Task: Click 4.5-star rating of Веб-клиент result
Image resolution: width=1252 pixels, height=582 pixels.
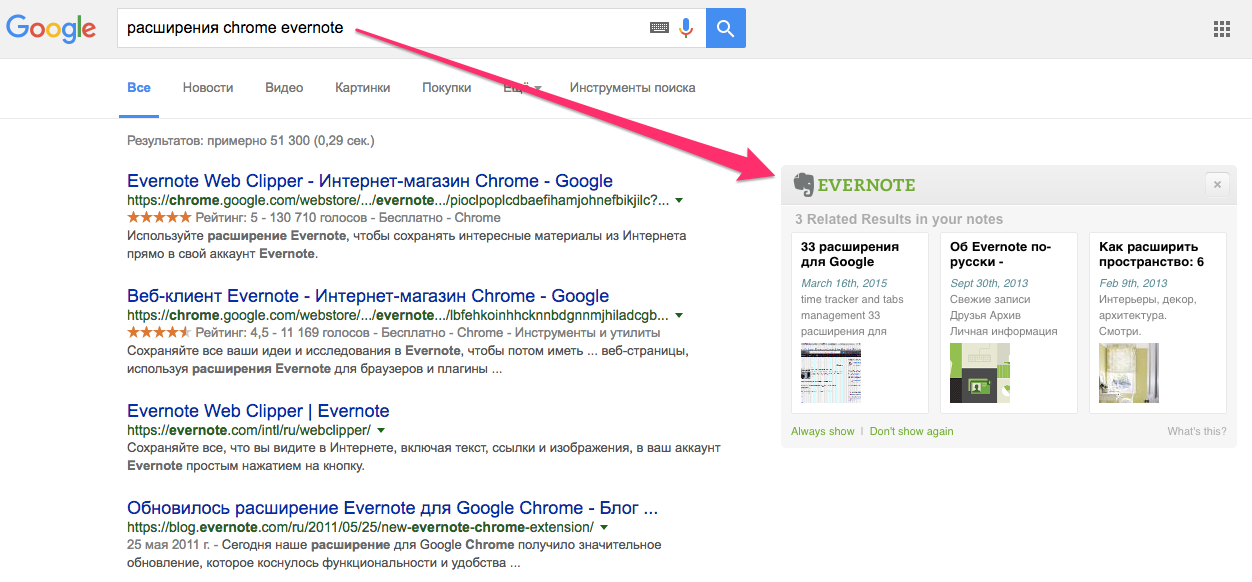Action: click(x=159, y=332)
